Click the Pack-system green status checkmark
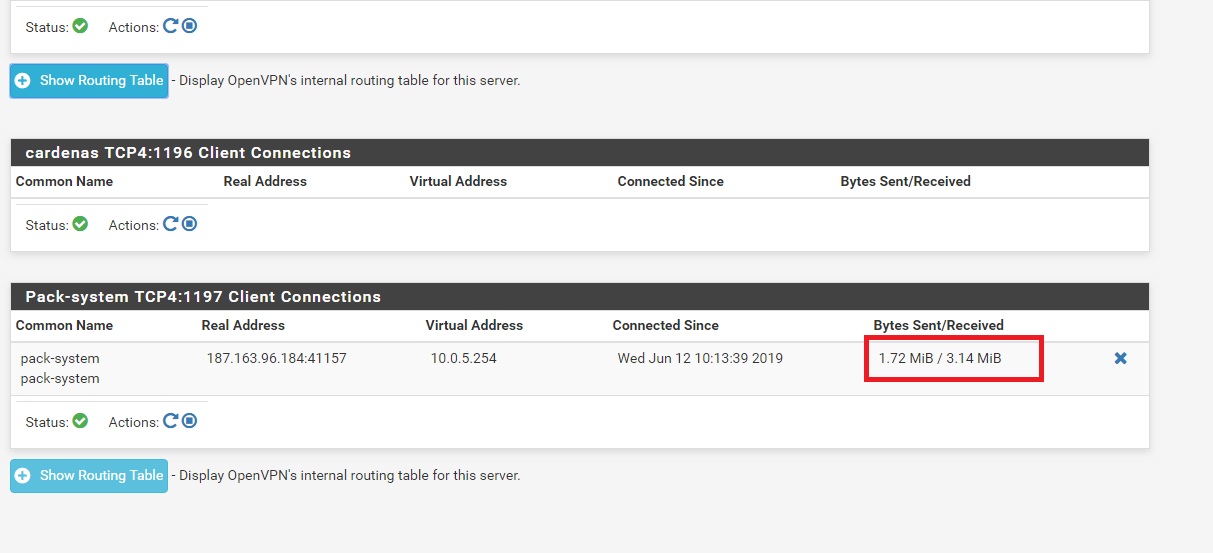The image size is (1213, 553). tap(80, 421)
